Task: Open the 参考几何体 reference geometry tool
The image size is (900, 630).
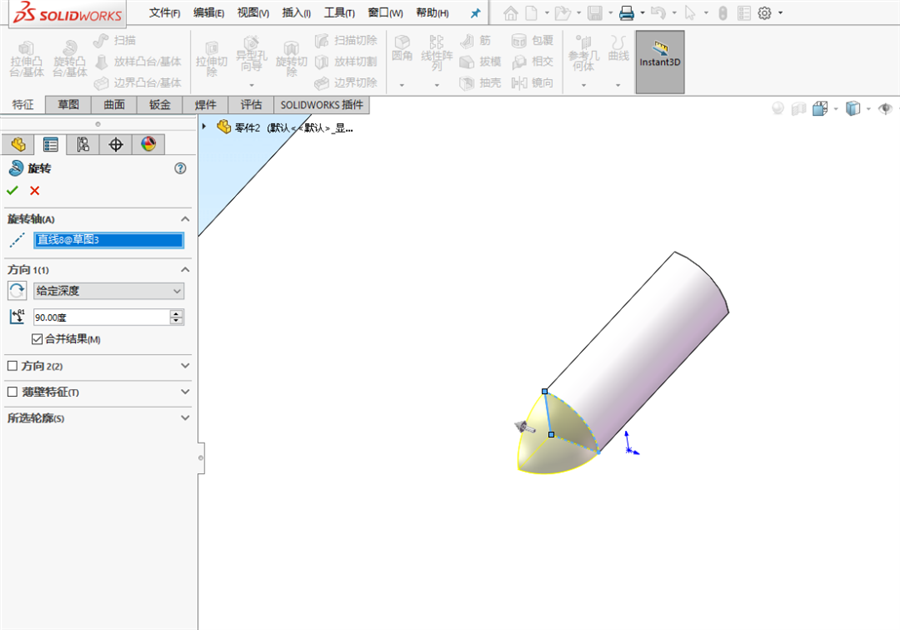Action: [x=584, y=53]
